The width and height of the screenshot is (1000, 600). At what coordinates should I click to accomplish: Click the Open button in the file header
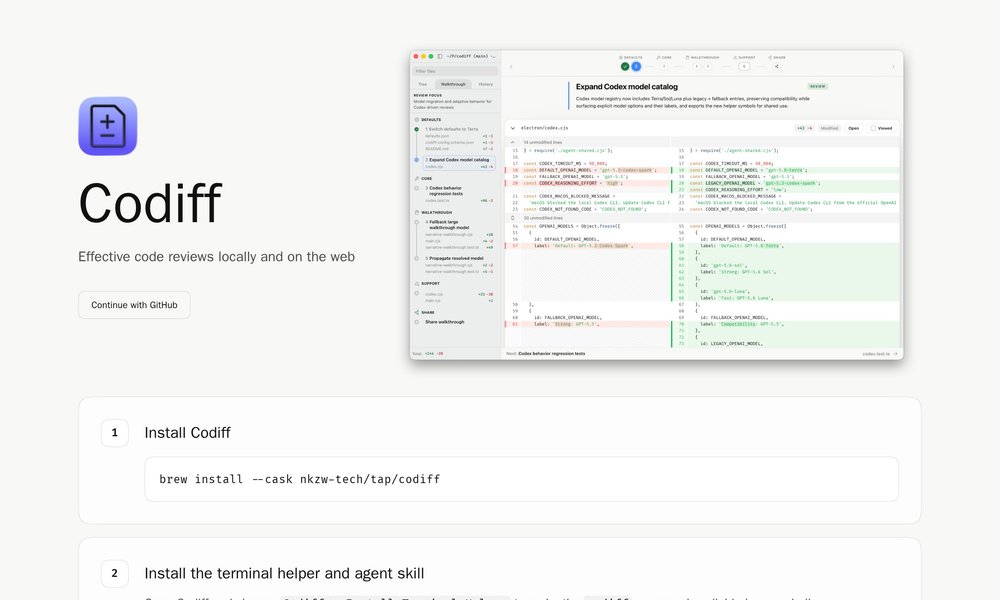click(853, 128)
